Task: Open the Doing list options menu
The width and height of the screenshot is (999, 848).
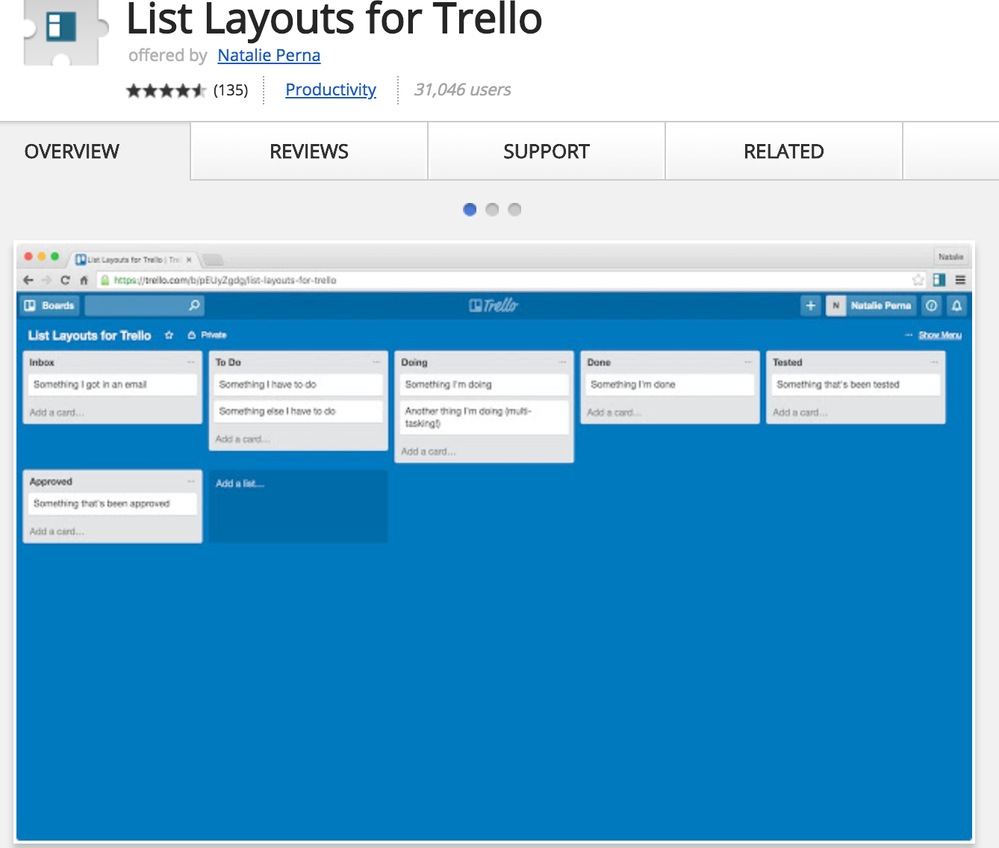Action: pyautogui.click(x=563, y=362)
